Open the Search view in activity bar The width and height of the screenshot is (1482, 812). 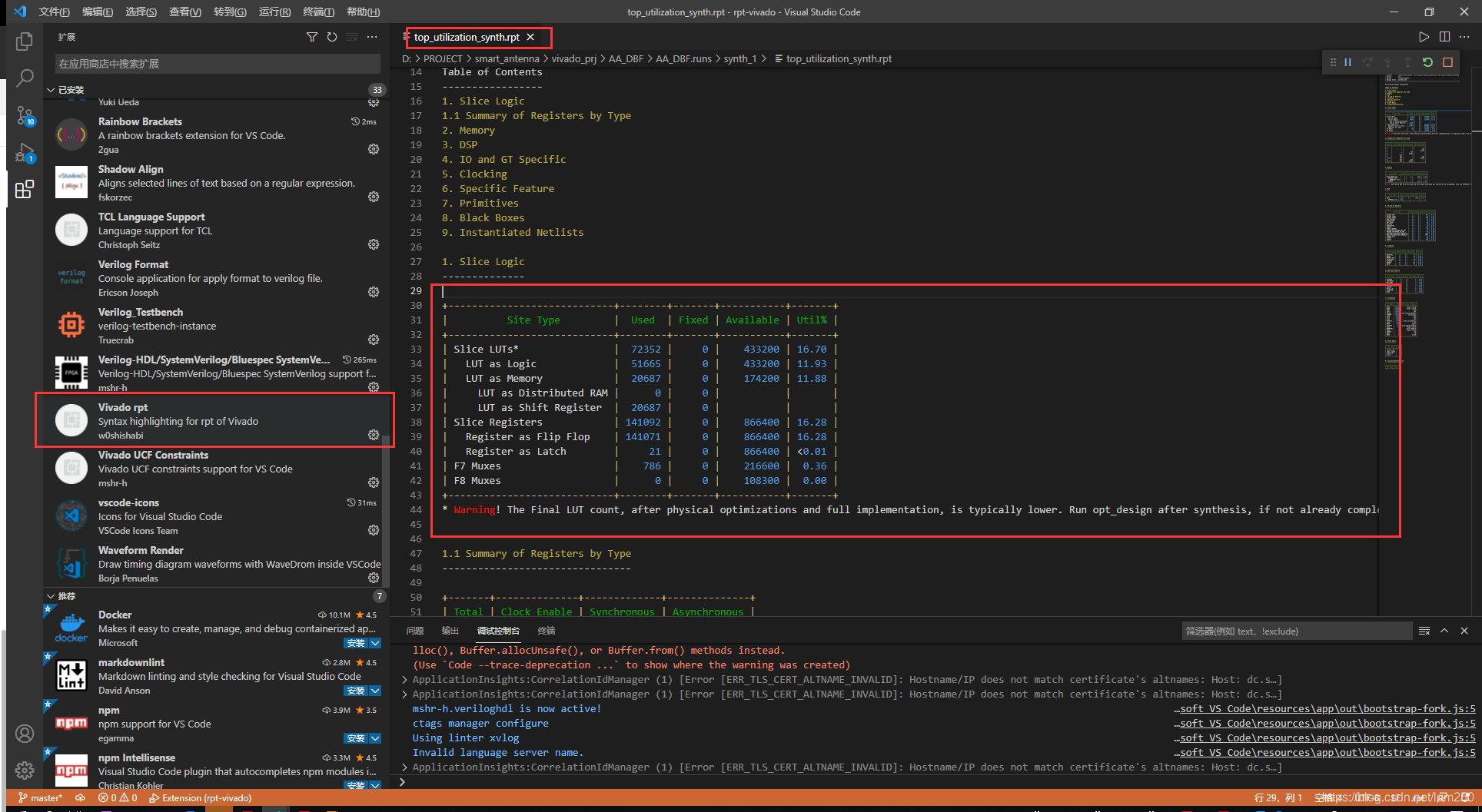[x=25, y=78]
